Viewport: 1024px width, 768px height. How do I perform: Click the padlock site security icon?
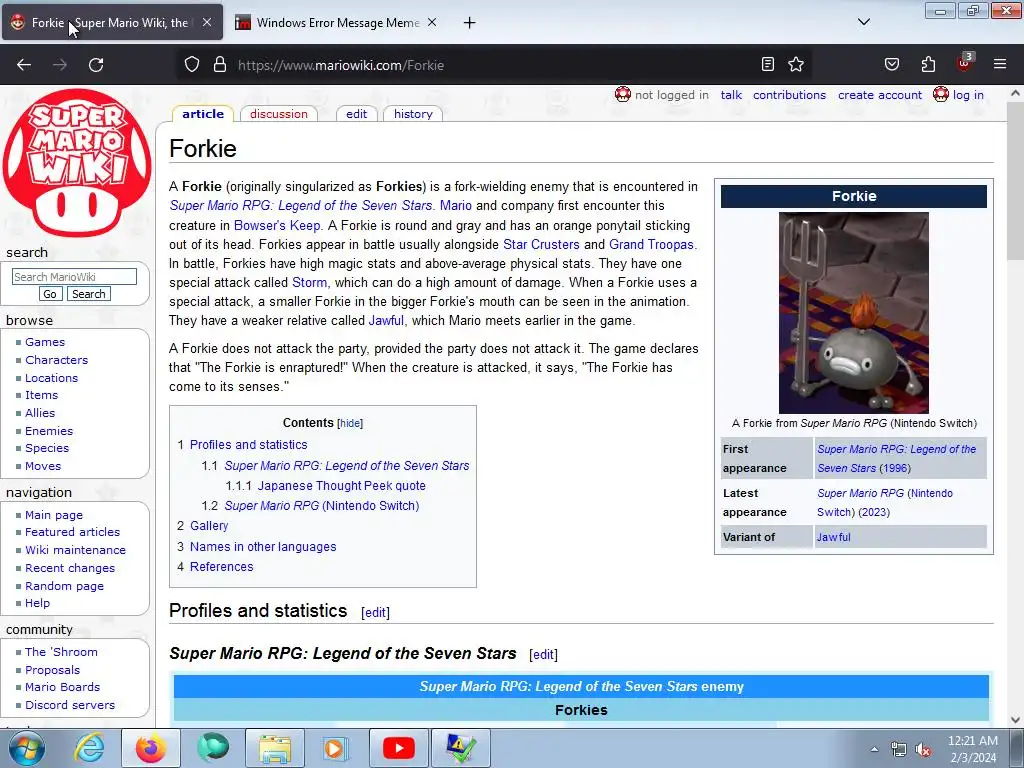pos(220,65)
